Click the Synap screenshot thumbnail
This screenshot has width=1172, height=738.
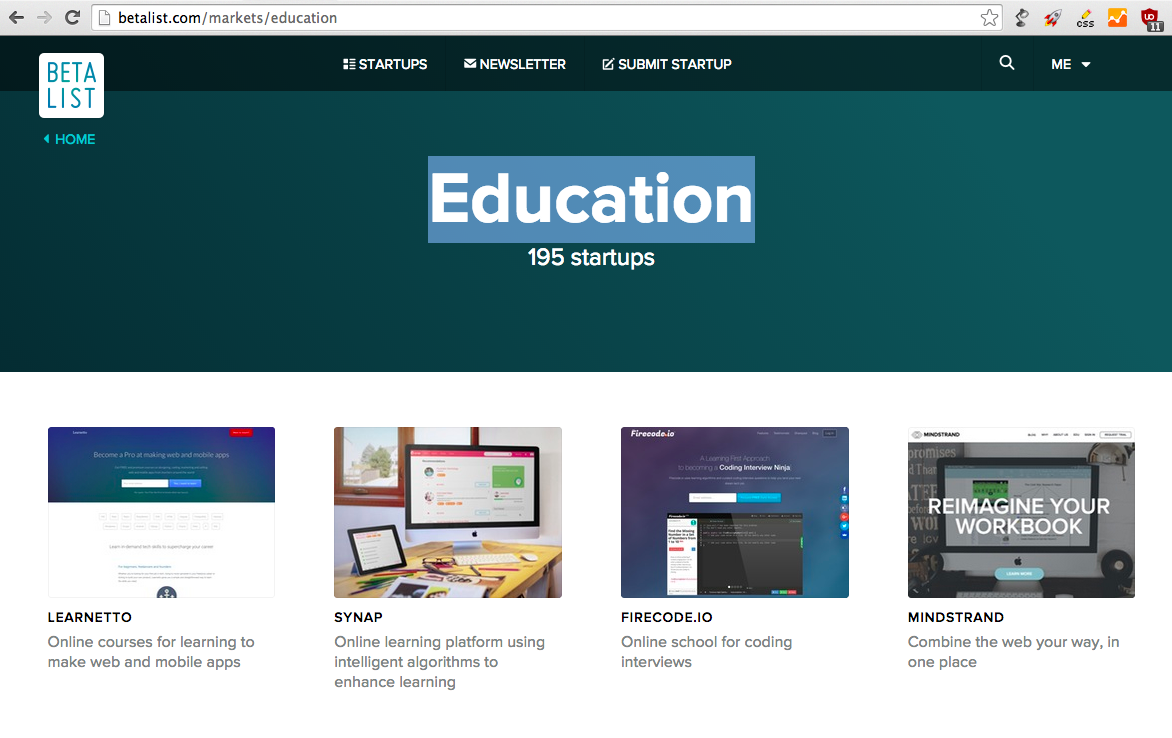point(447,512)
